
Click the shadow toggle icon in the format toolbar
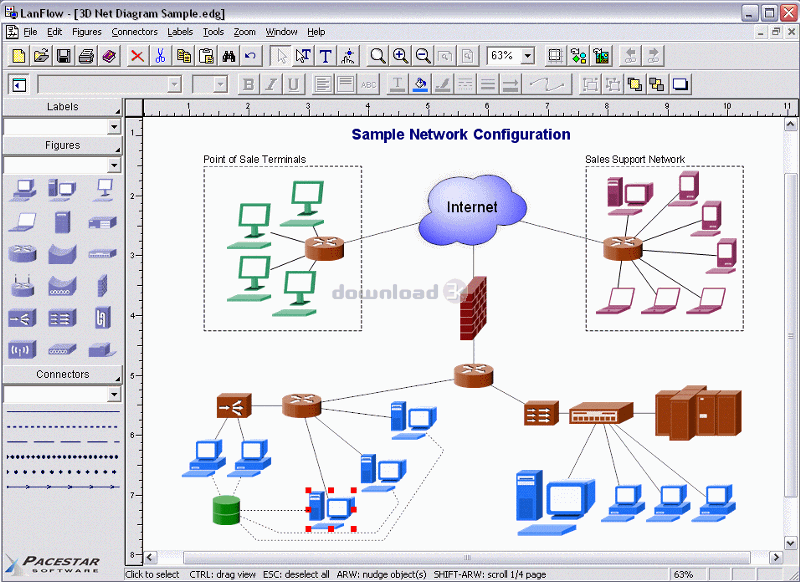click(x=681, y=84)
